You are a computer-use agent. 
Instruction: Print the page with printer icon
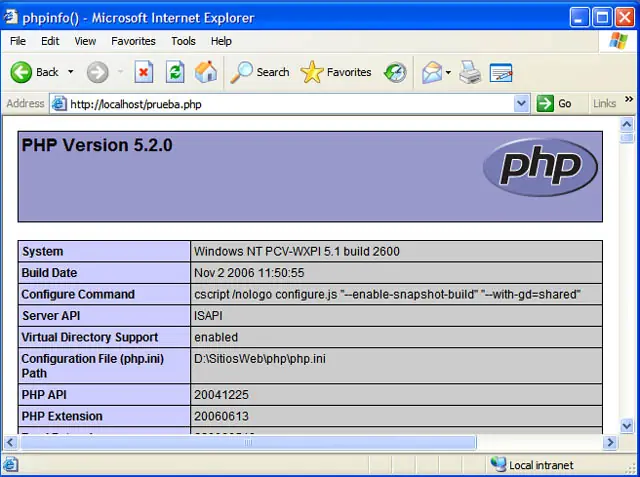pyautogui.click(x=470, y=72)
